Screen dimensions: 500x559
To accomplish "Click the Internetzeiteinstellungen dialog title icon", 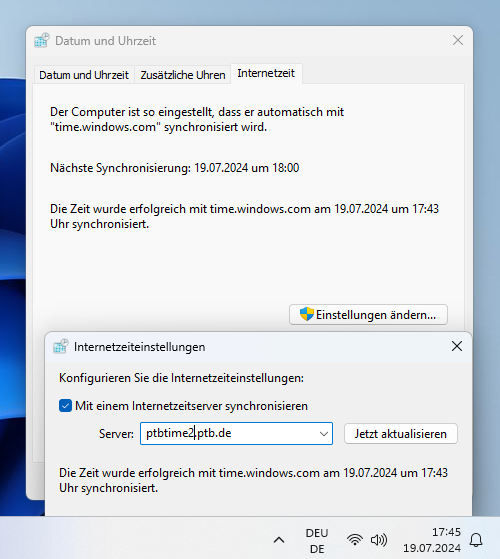I will click(x=61, y=347).
